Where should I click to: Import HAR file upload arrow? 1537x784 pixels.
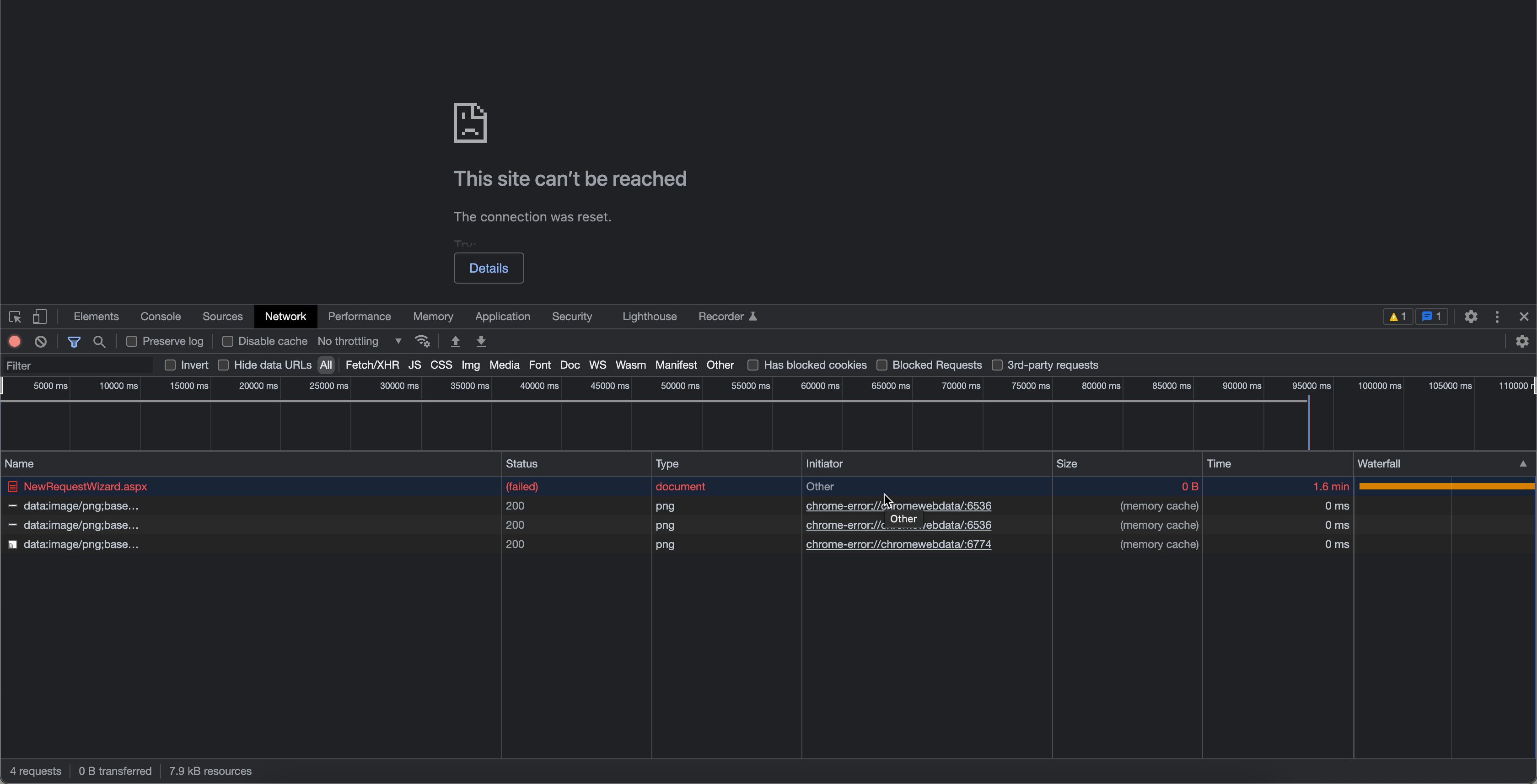pos(455,341)
